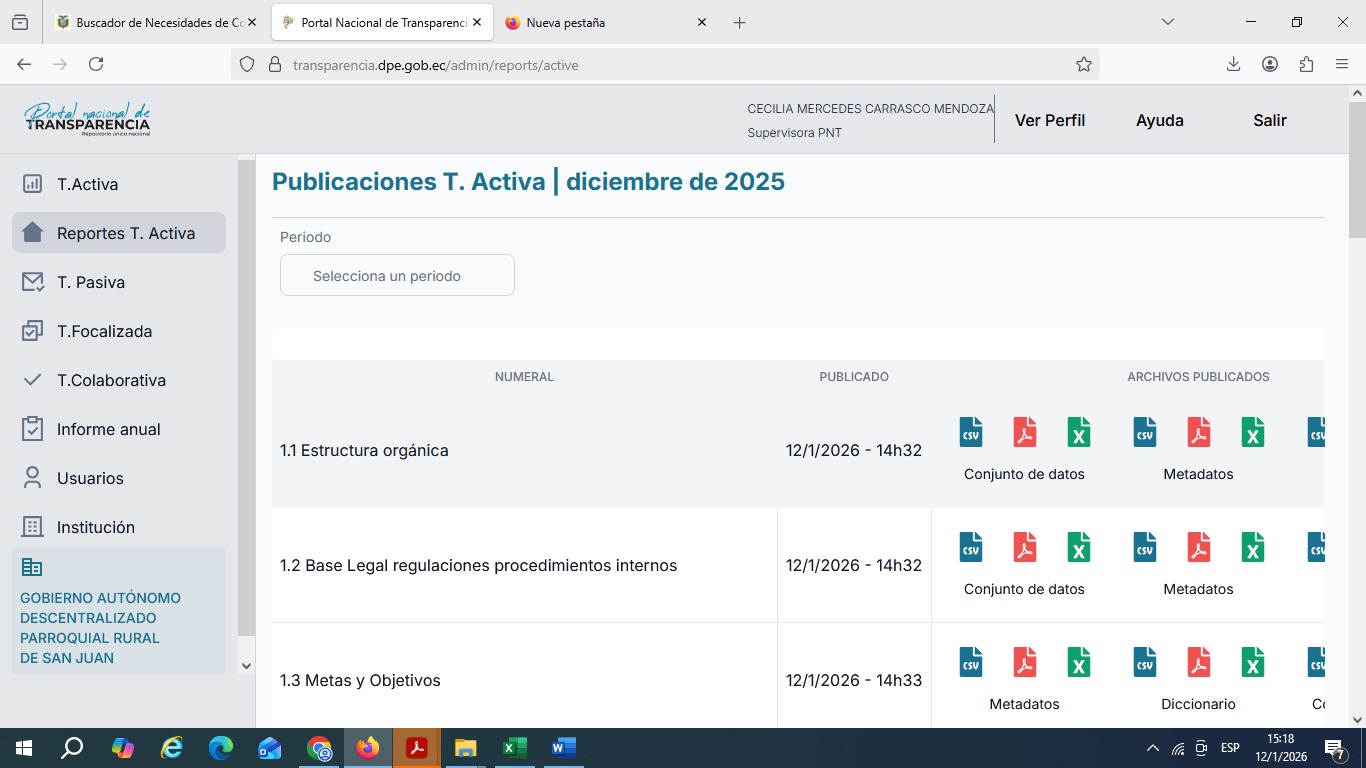Download Excel of Metas y Objetivos Metadatos

1078,662
